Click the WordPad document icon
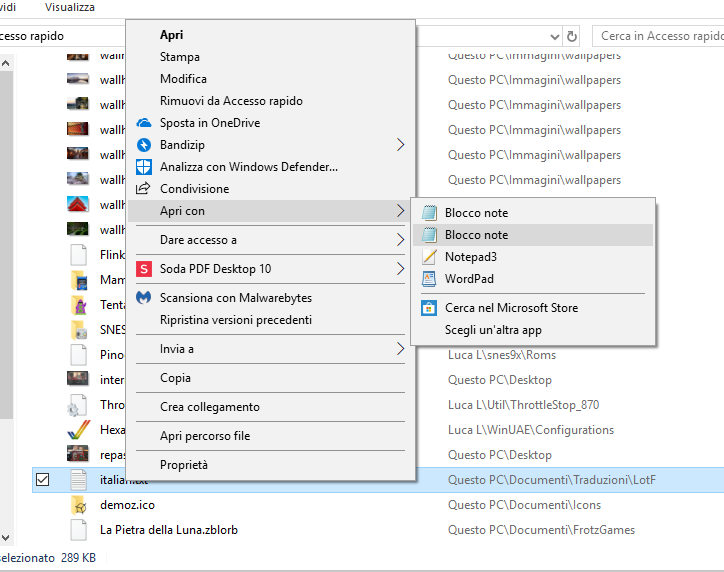Image resolution: width=724 pixels, height=572 pixels. point(429,279)
